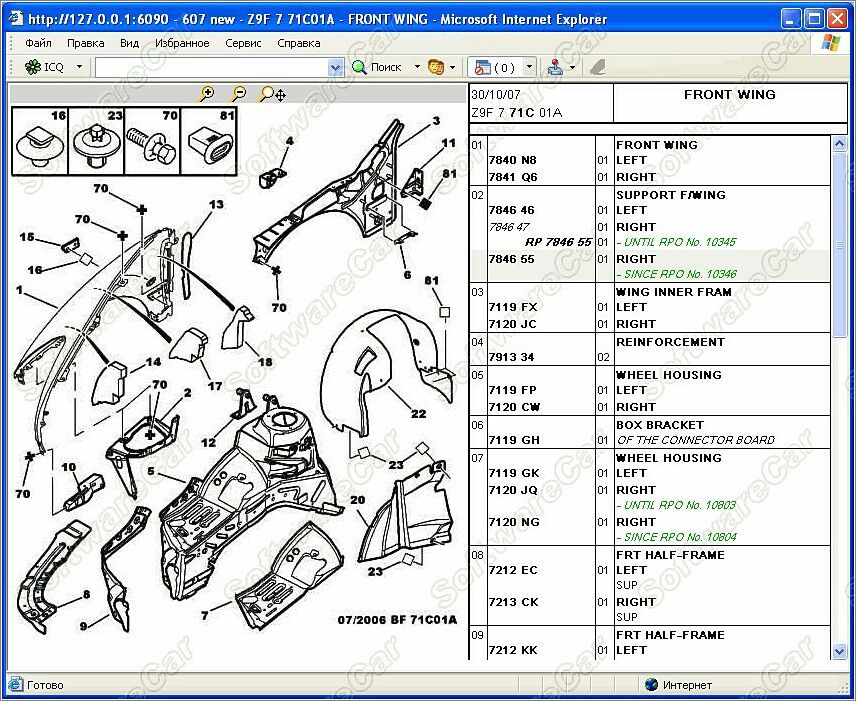Screen dimensions: 856x701
Task: Select the part 16 clip thumbnail
Action: (40, 141)
